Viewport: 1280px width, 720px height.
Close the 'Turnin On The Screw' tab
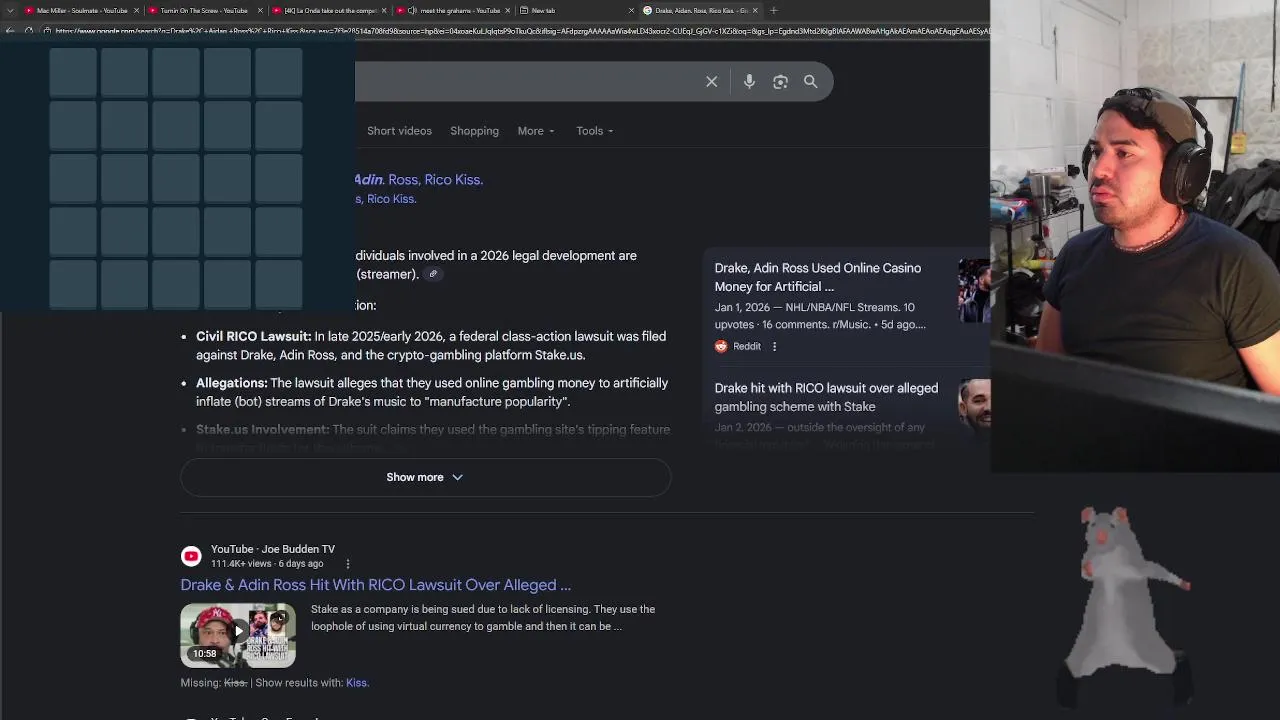pos(260,10)
